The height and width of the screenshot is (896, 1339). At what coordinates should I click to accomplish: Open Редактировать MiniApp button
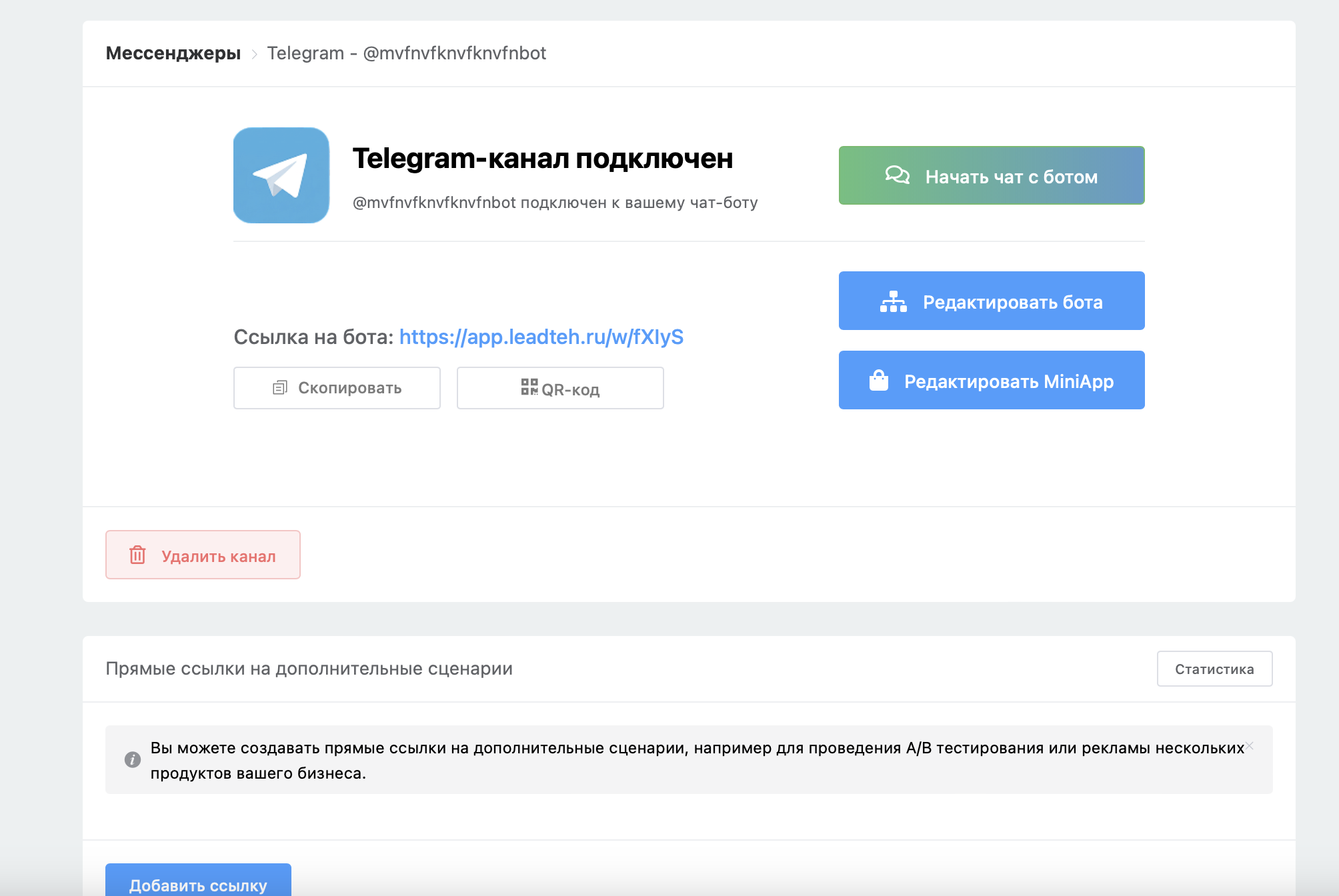tap(992, 380)
